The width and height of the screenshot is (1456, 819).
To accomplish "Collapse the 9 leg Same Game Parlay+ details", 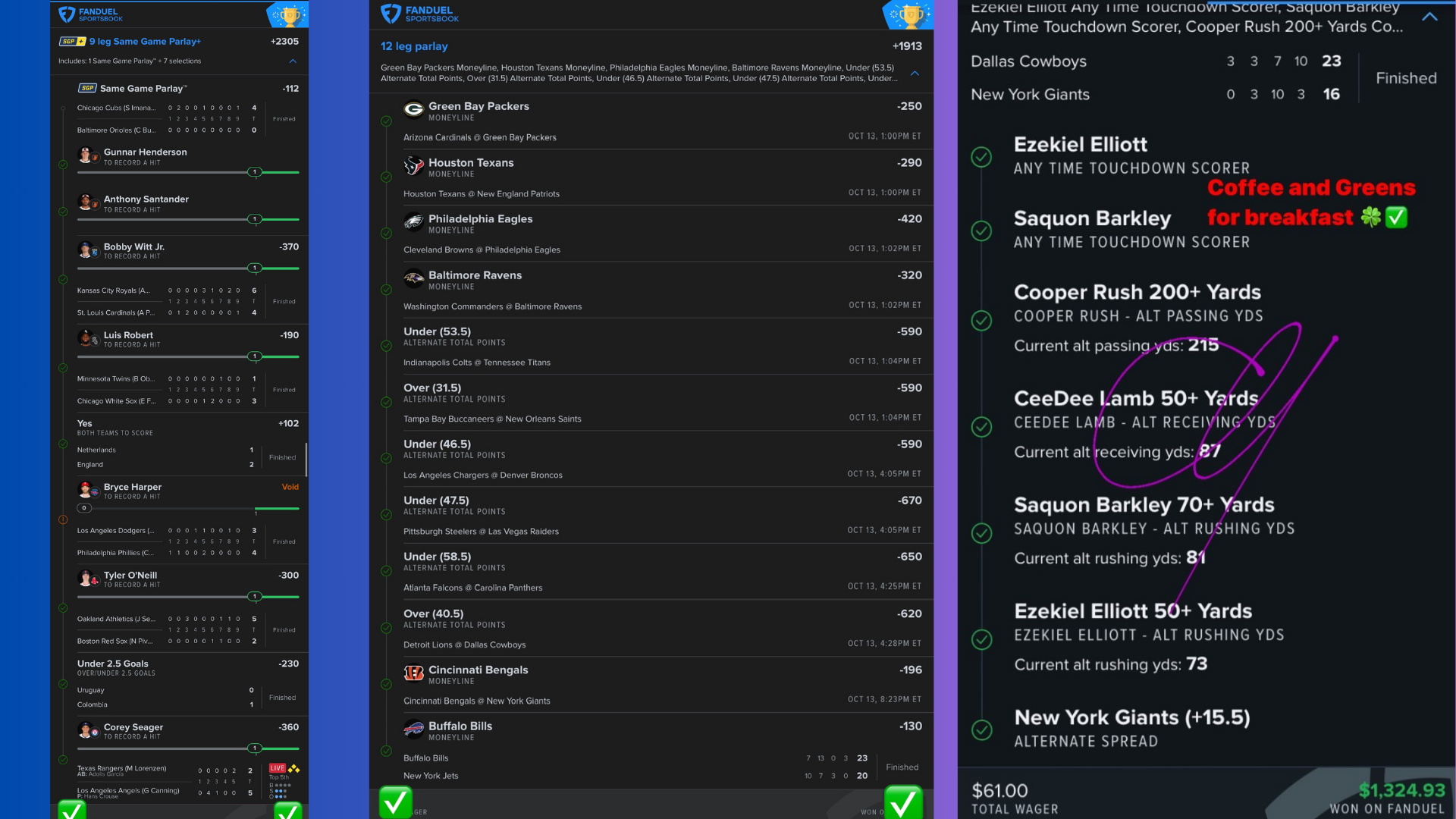I will point(293,61).
